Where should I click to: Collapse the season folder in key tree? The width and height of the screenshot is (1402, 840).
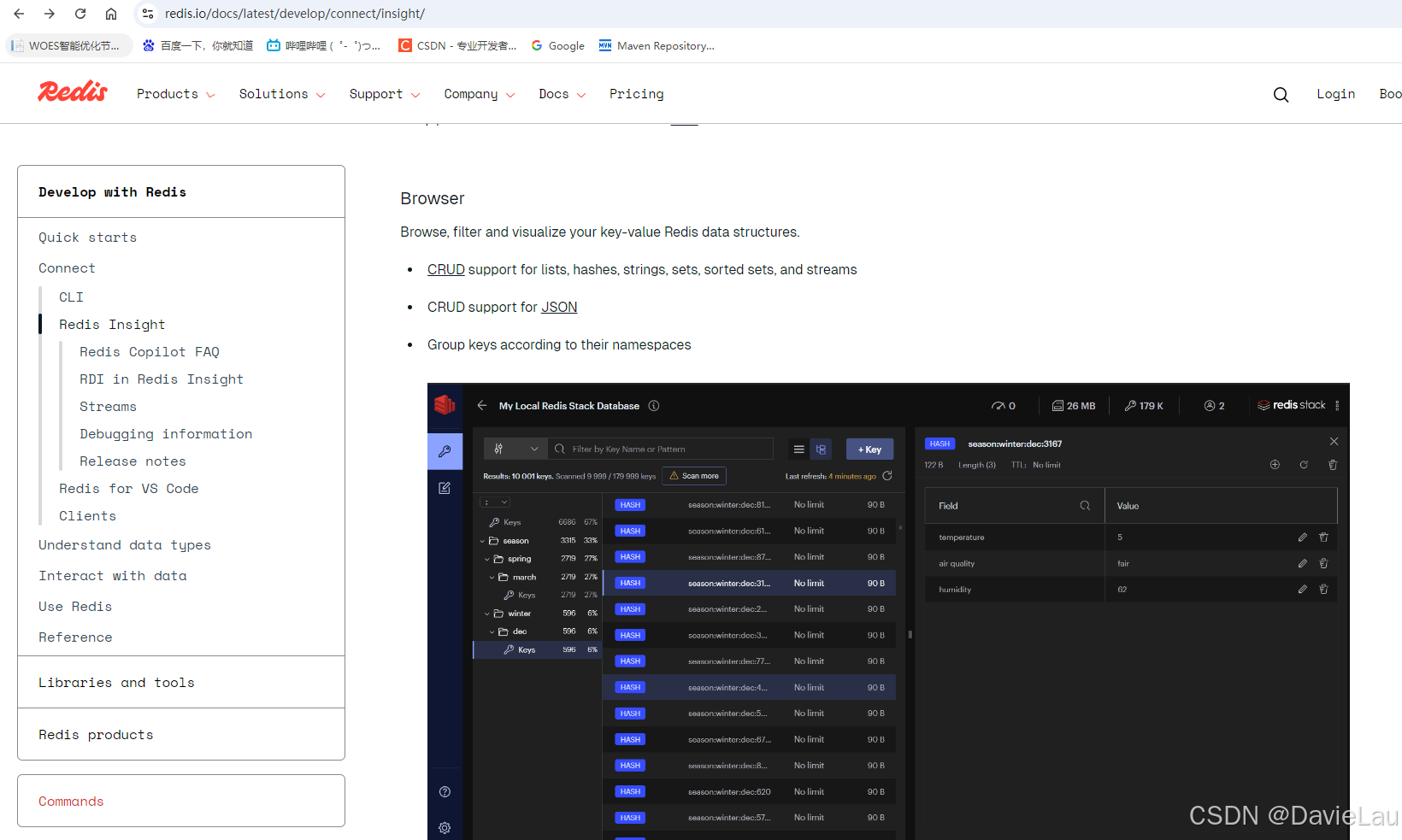(483, 541)
